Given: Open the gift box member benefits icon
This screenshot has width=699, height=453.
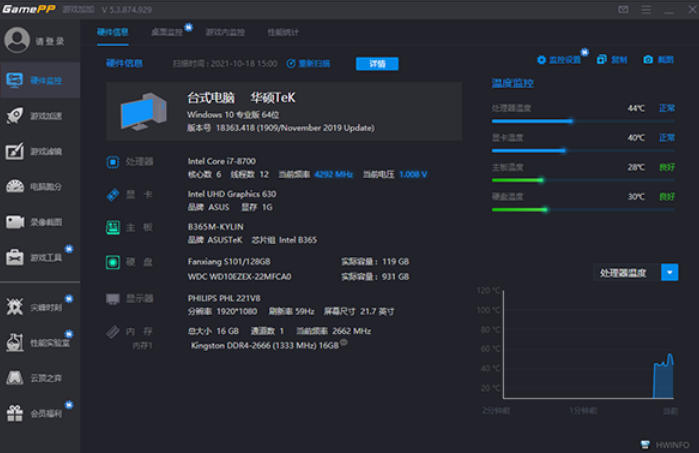Looking at the screenshot, I should coord(15,413).
